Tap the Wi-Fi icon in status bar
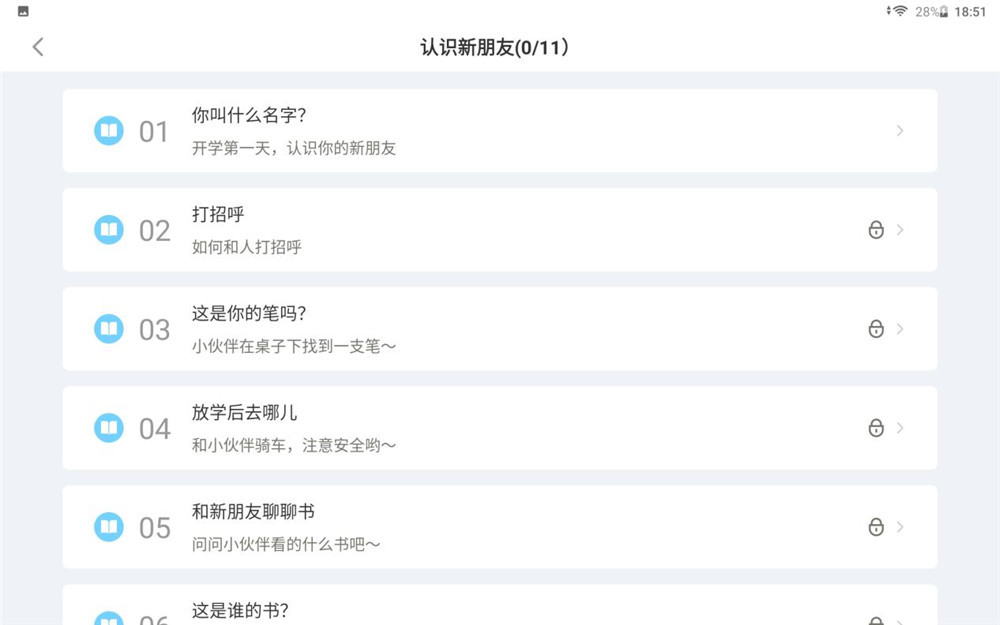Viewport: 1000px width, 625px height. (900, 11)
